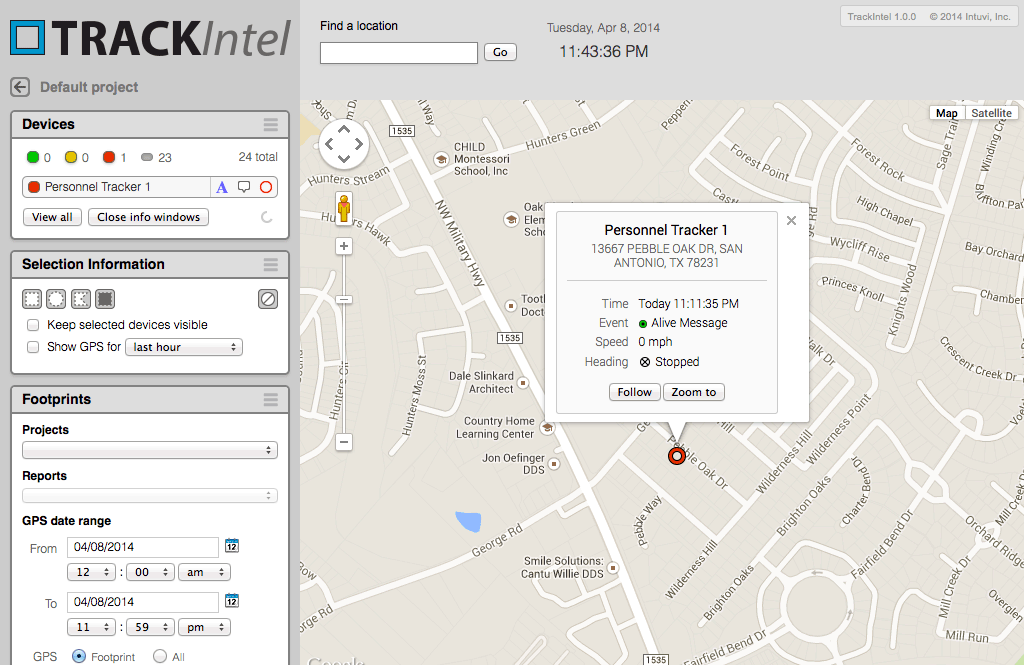
Task: Open the To date calendar picker
Action: pos(232,600)
